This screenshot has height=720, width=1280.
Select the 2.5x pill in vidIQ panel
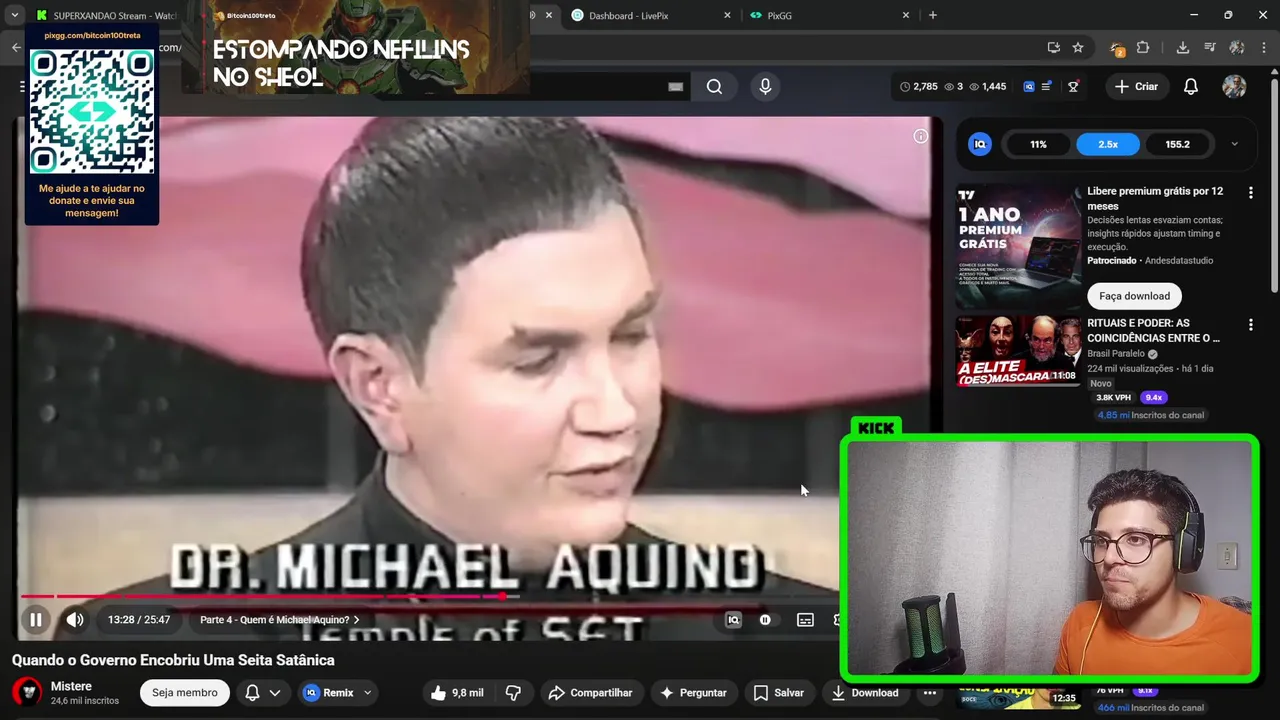coord(1108,144)
